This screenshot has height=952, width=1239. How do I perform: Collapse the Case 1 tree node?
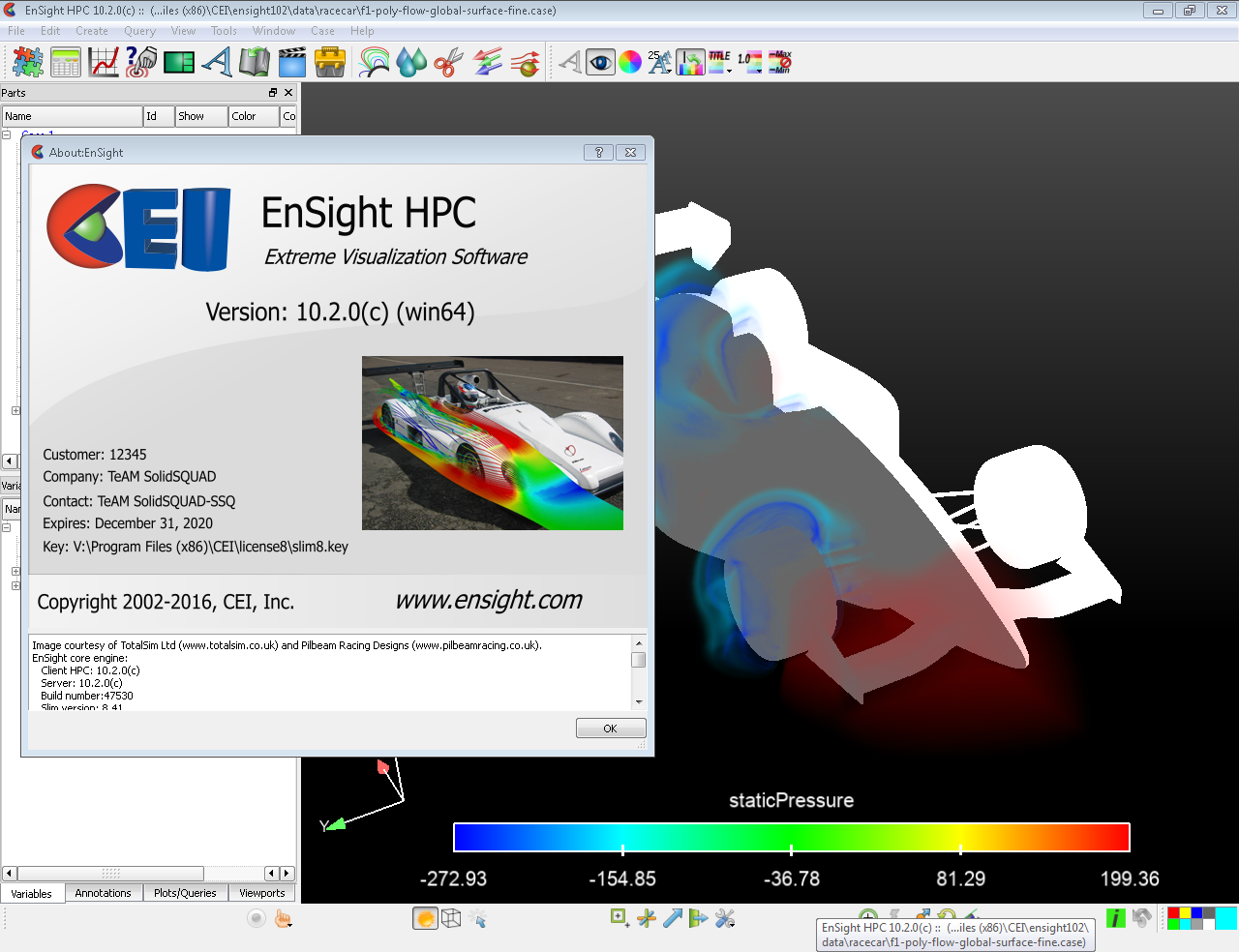click(7, 134)
